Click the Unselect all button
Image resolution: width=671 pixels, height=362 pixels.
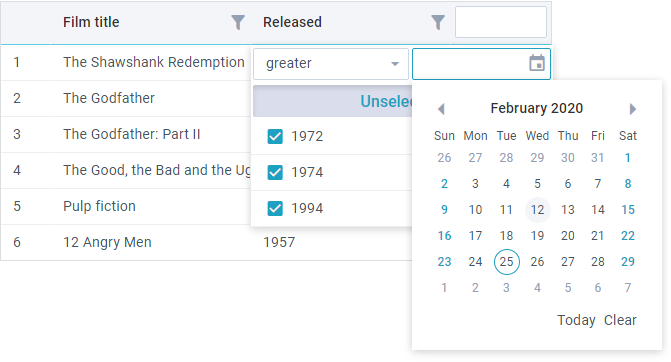(333, 101)
